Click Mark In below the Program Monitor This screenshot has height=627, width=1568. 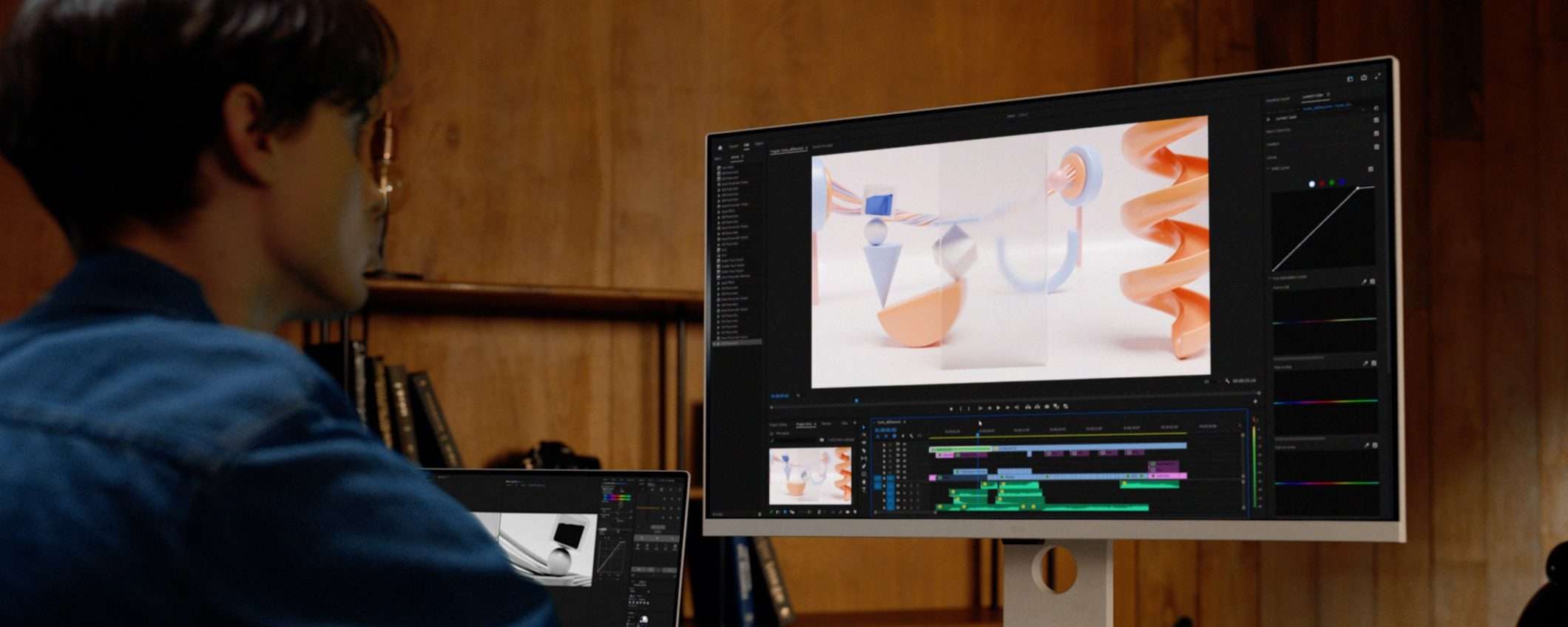tap(961, 408)
